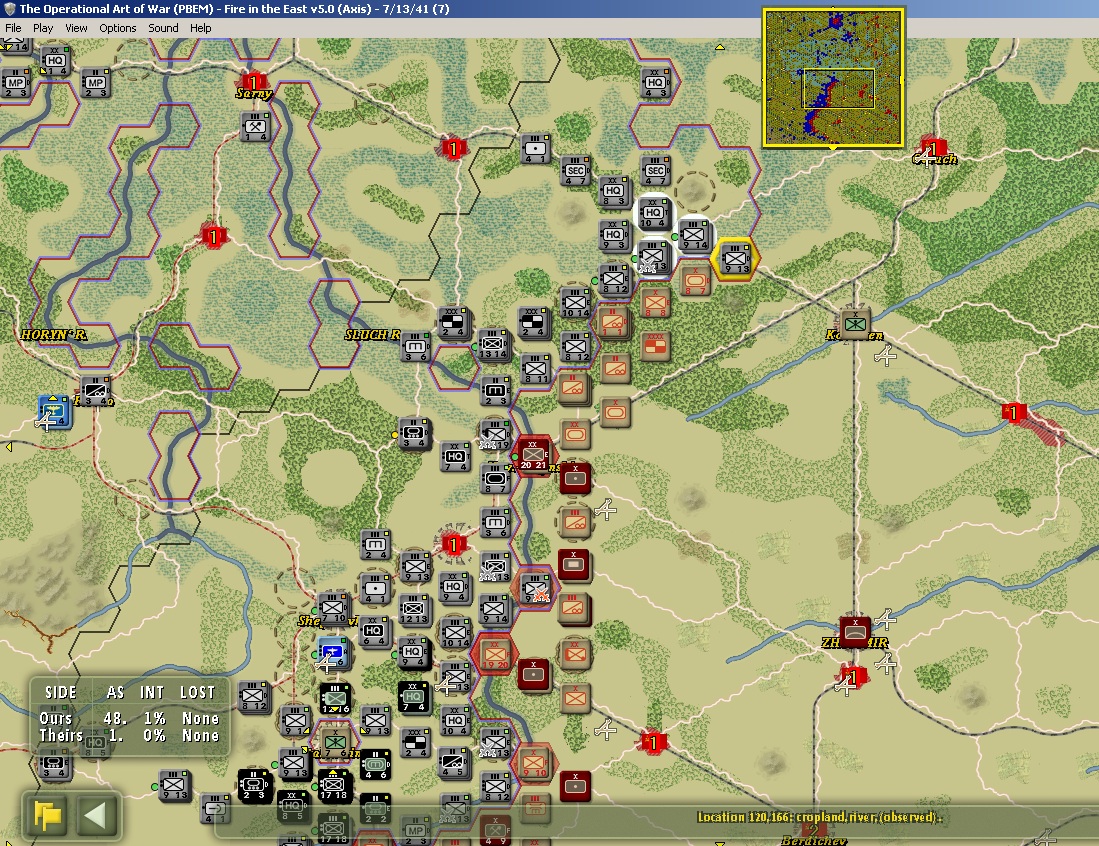Select blue air unit near left edge
Image resolution: width=1099 pixels, height=846 pixels.
pyautogui.click(x=53, y=412)
